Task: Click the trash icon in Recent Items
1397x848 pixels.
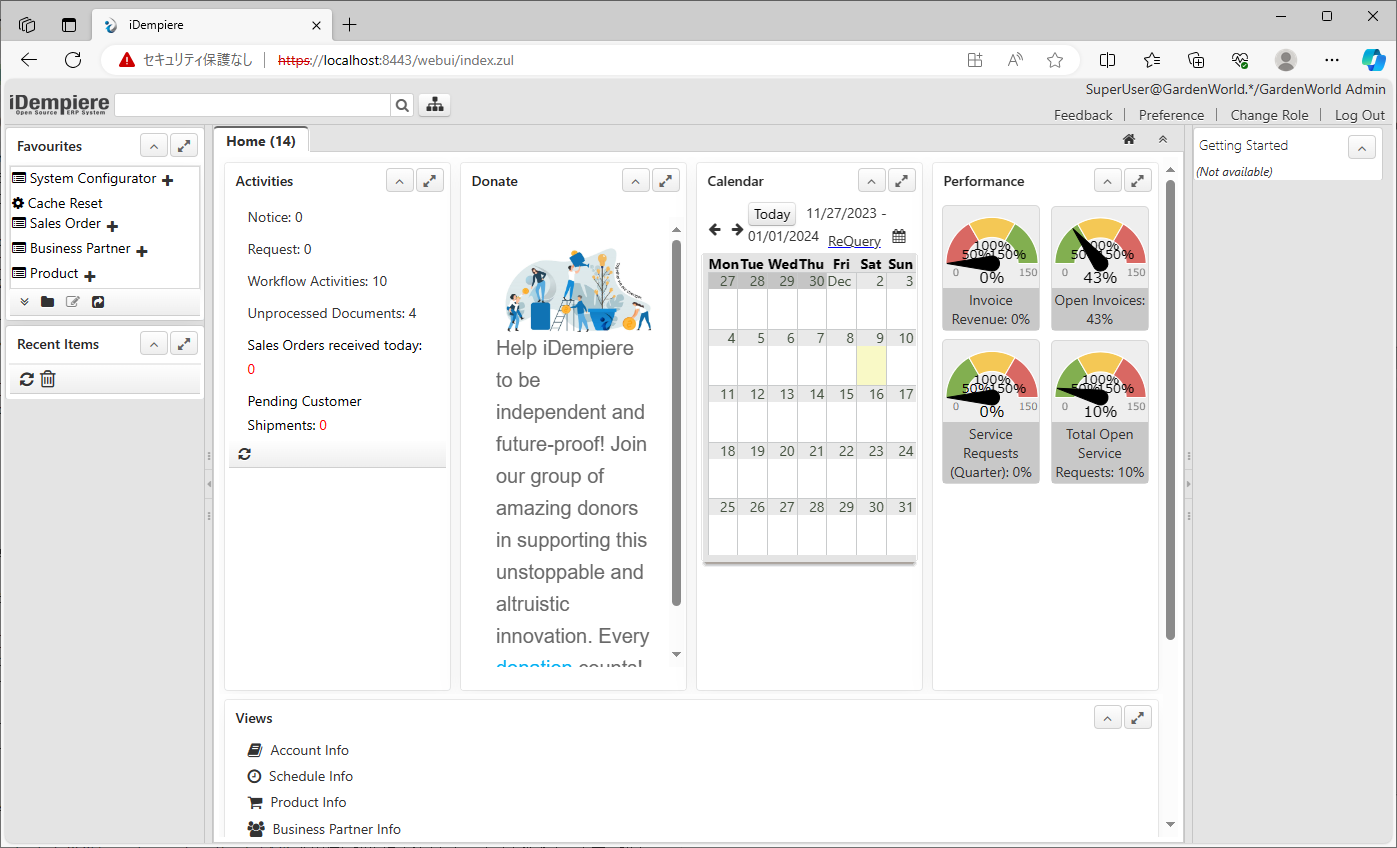Action: pyautogui.click(x=47, y=379)
